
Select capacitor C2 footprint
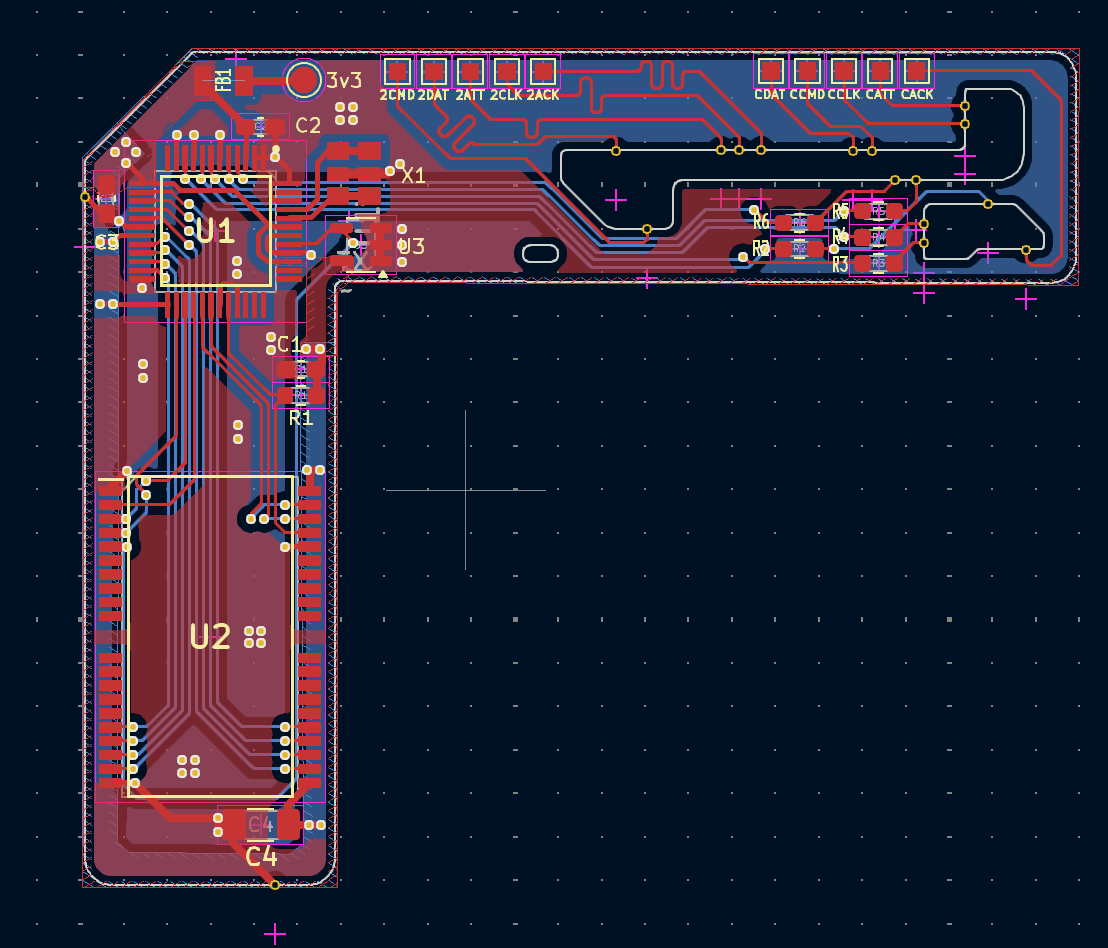(x=260, y=128)
